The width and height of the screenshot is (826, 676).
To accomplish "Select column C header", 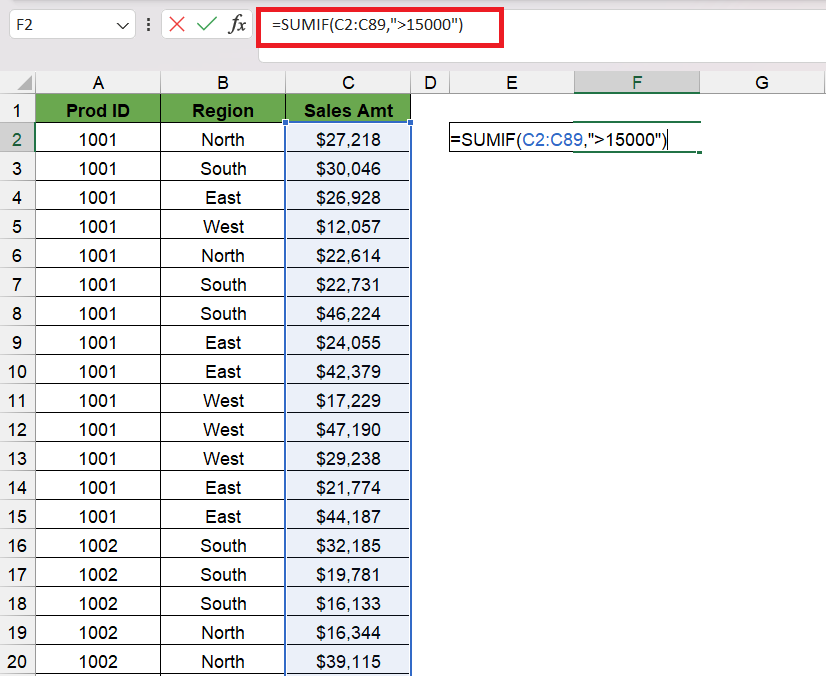I will [x=348, y=83].
